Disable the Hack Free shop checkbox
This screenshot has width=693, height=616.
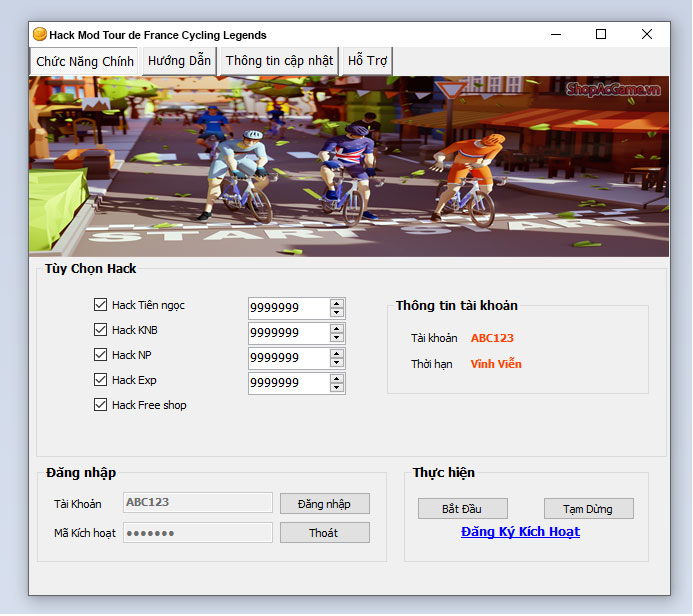pos(100,405)
